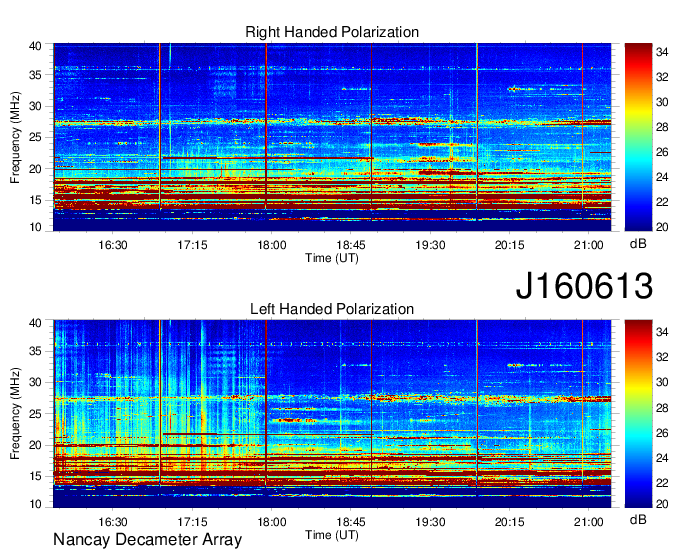Click the Nancay Decameter Array caption
The image size is (680, 552).
tap(147, 539)
